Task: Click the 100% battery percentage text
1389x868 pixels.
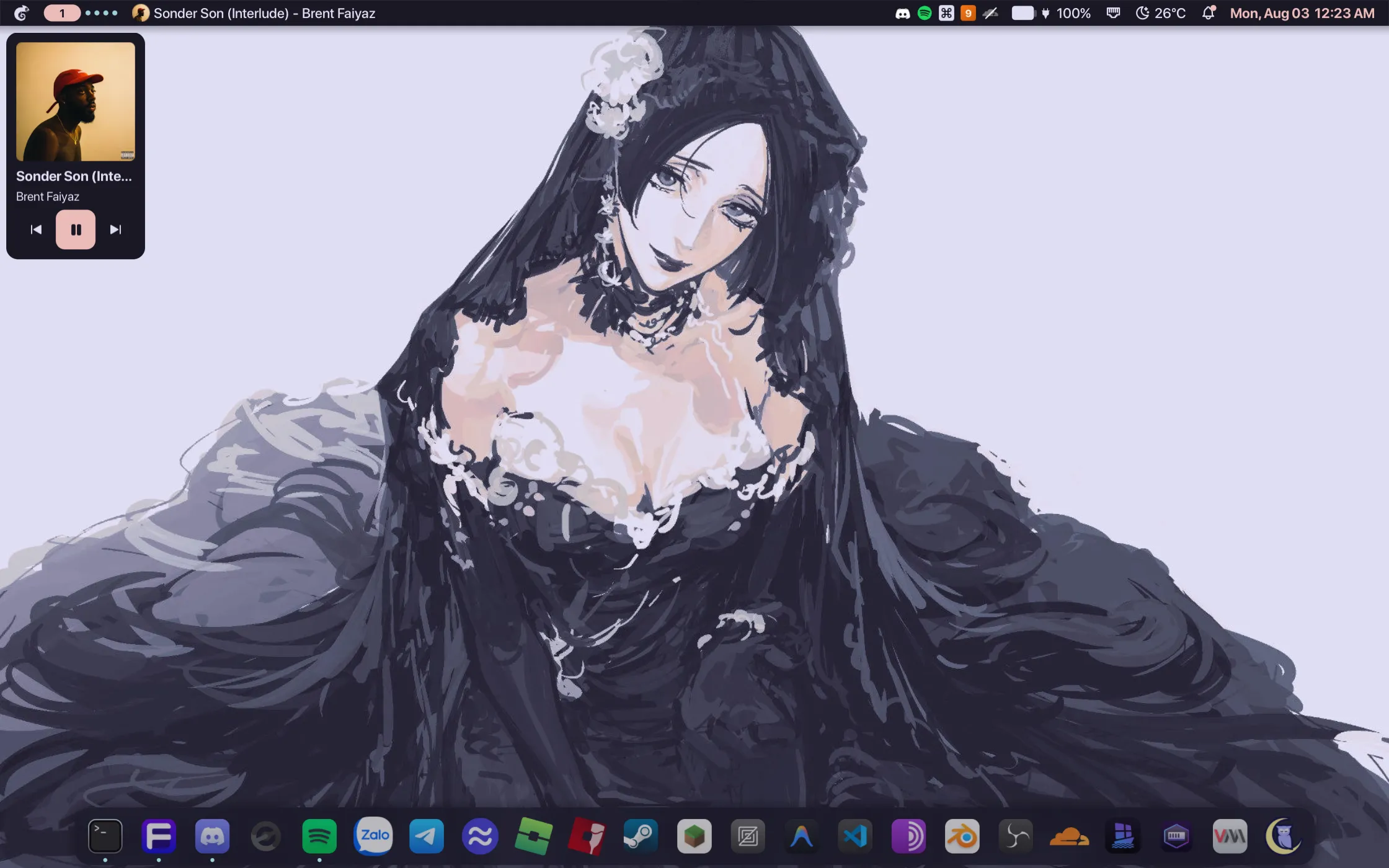Action: click(x=1073, y=13)
